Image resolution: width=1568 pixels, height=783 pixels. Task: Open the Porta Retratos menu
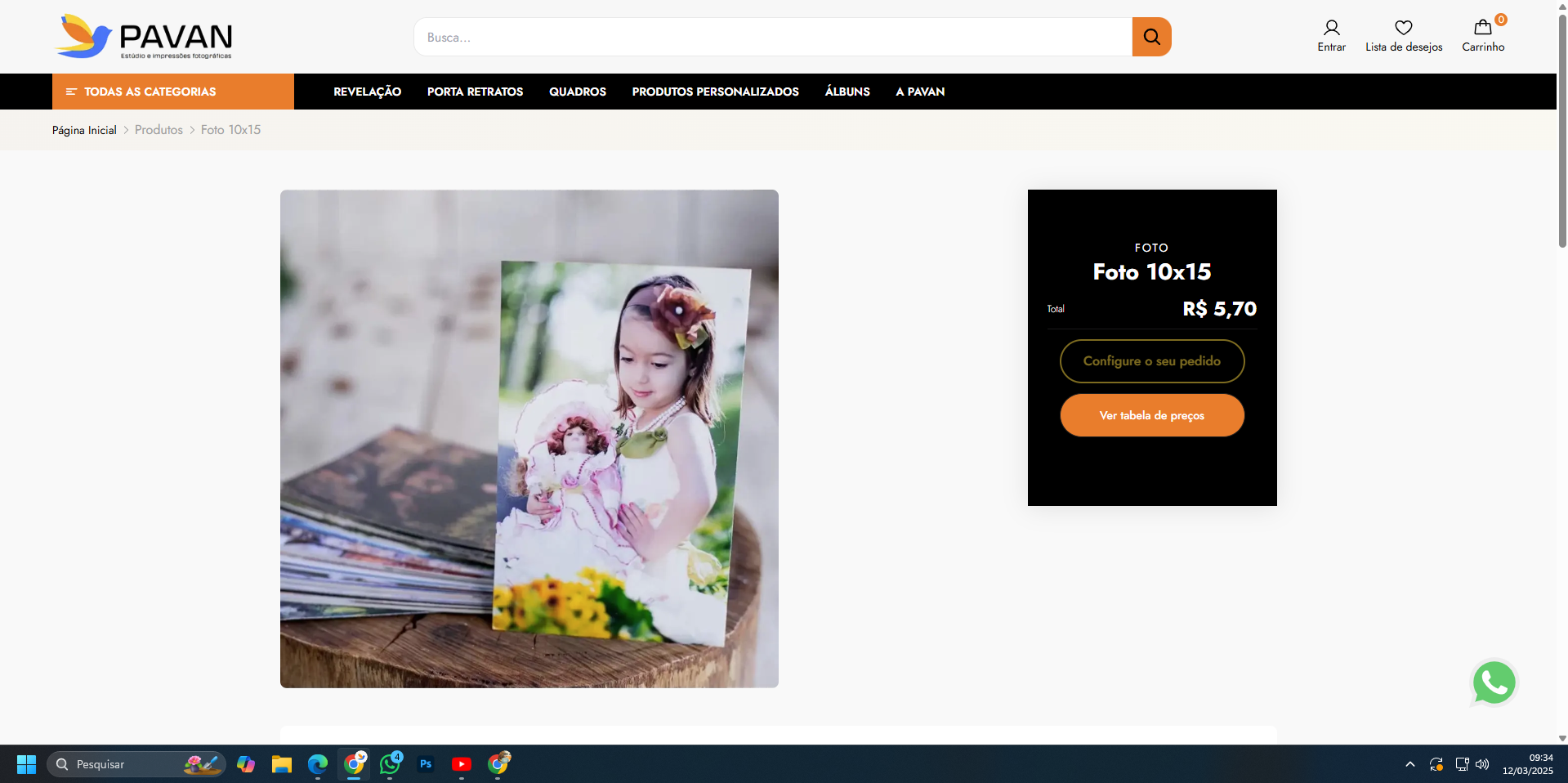(x=475, y=92)
